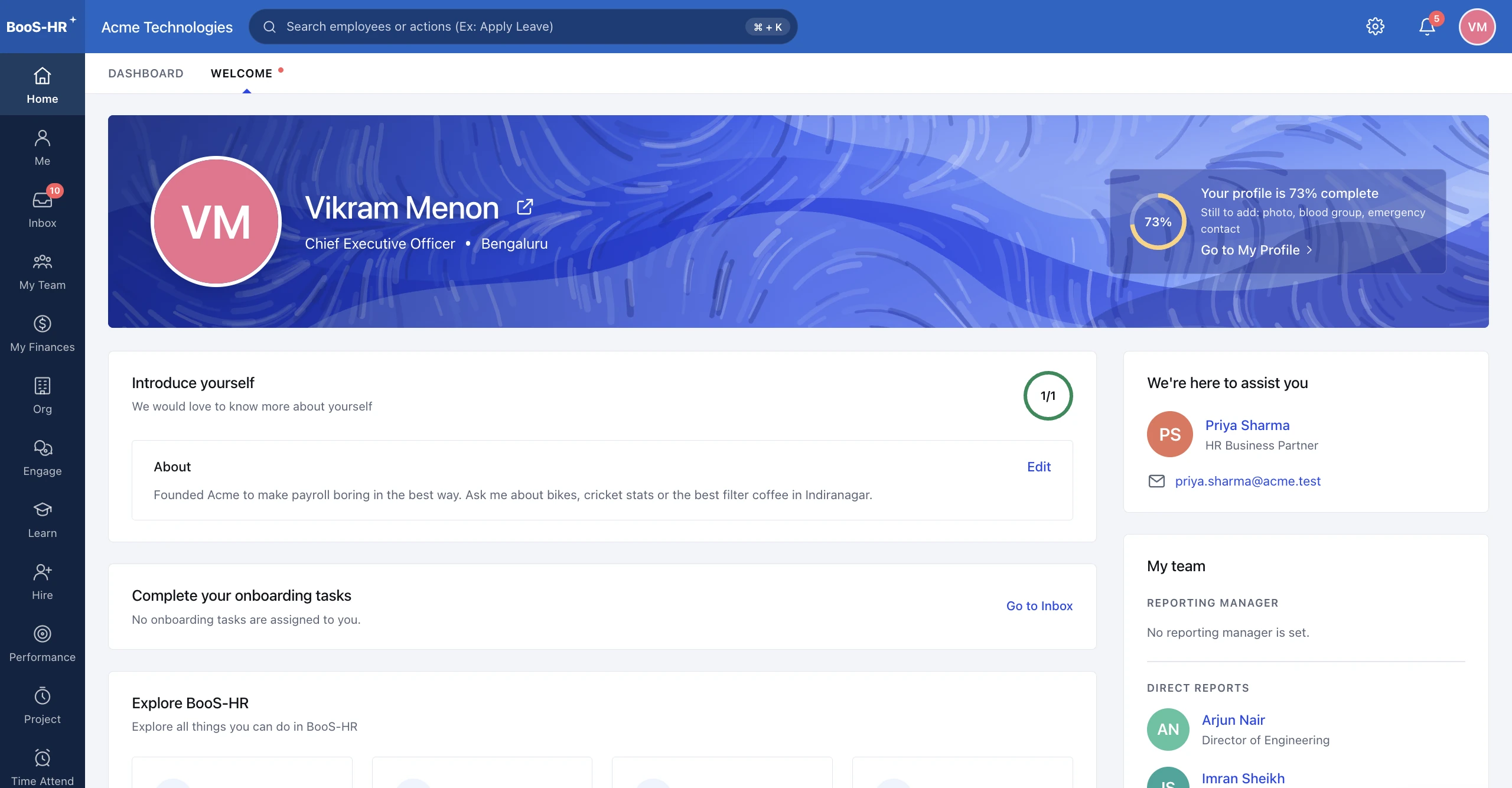
Task: Open Vikram Menon's profile via external-link icon
Action: (x=524, y=207)
